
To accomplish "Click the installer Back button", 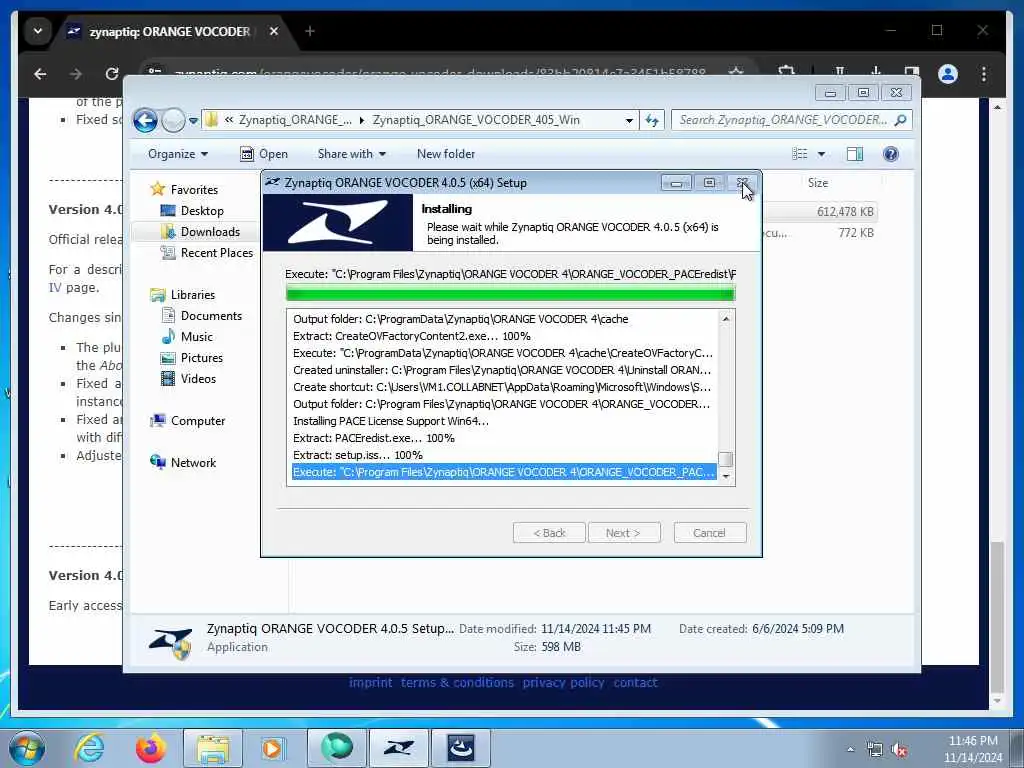I will [549, 533].
